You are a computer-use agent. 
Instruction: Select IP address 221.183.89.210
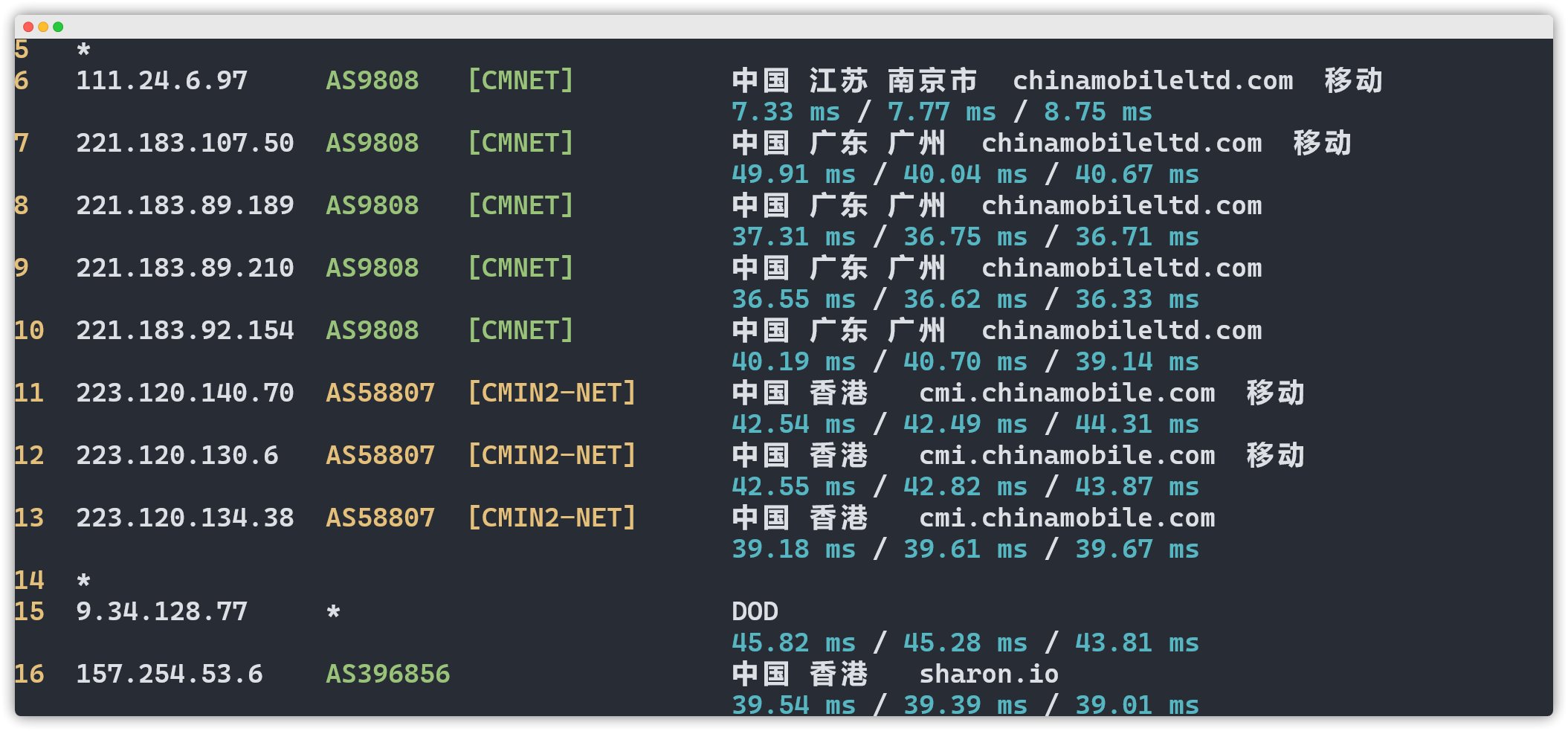coord(185,268)
